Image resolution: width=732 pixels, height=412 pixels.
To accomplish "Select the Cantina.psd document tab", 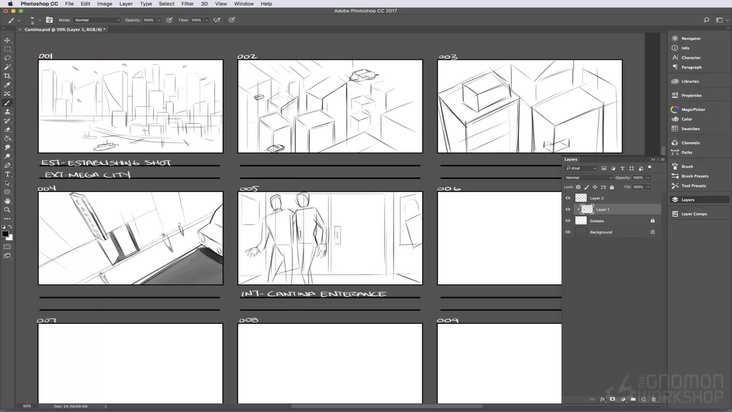I will (65, 29).
